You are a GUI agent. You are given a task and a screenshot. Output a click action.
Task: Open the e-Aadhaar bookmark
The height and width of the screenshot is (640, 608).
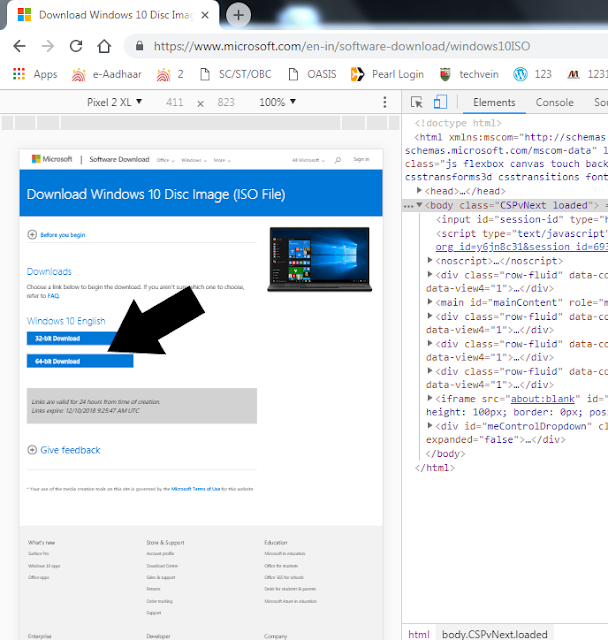(107, 74)
